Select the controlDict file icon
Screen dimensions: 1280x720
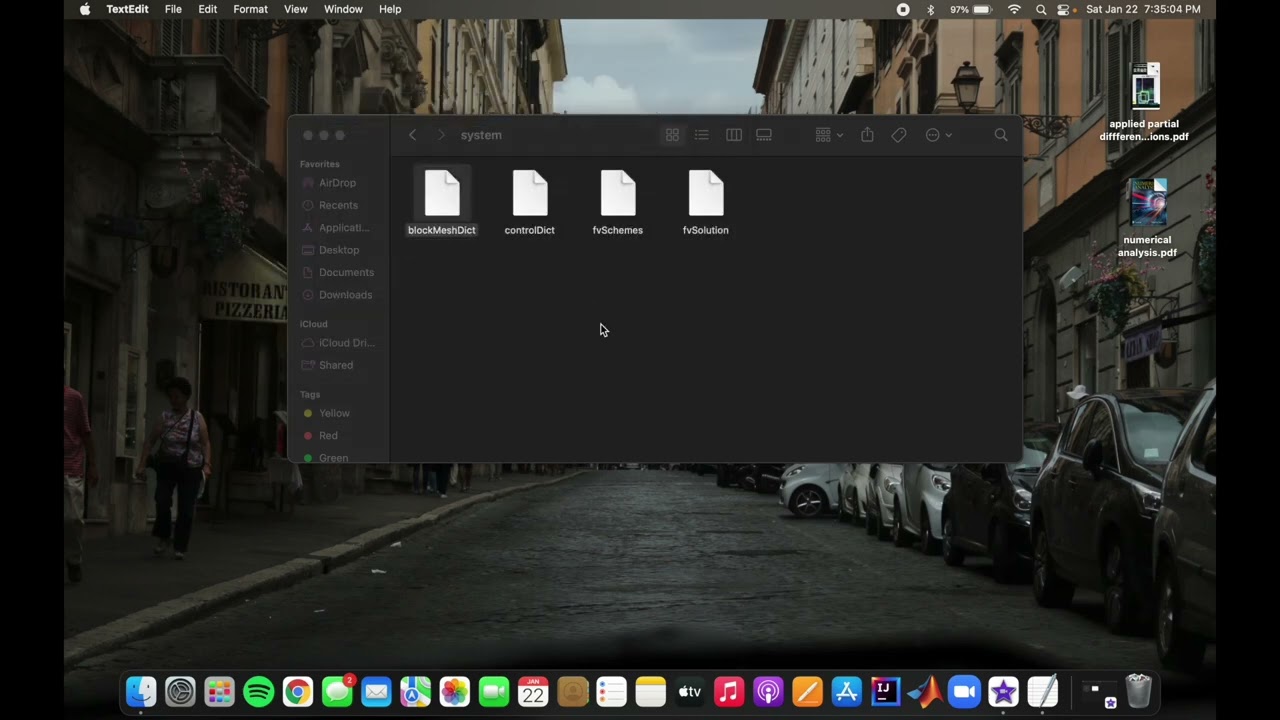click(x=529, y=194)
